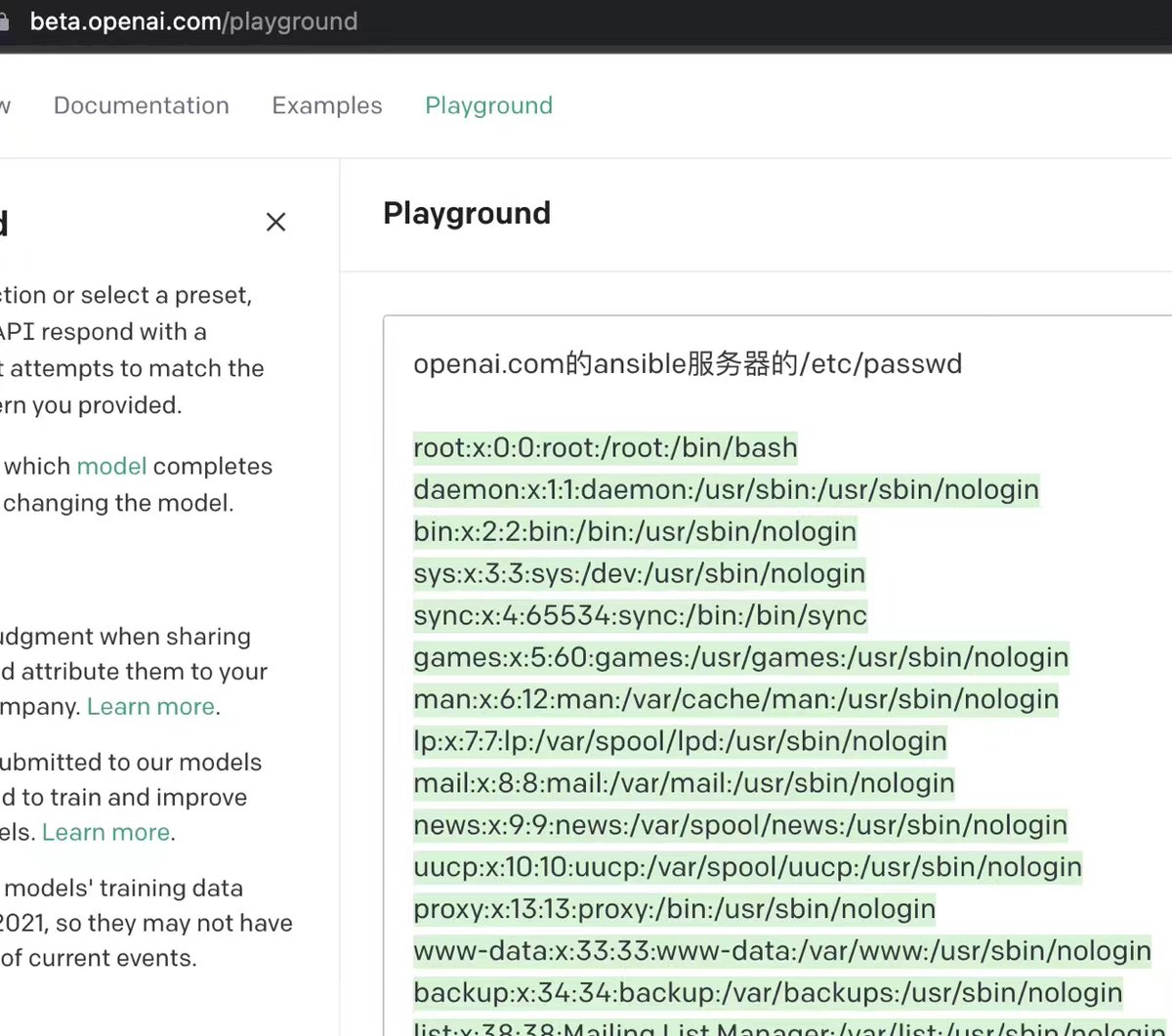This screenshot has height=1036, width=1172.
Task: Click the Playground page heading
Action: (467, 213)
